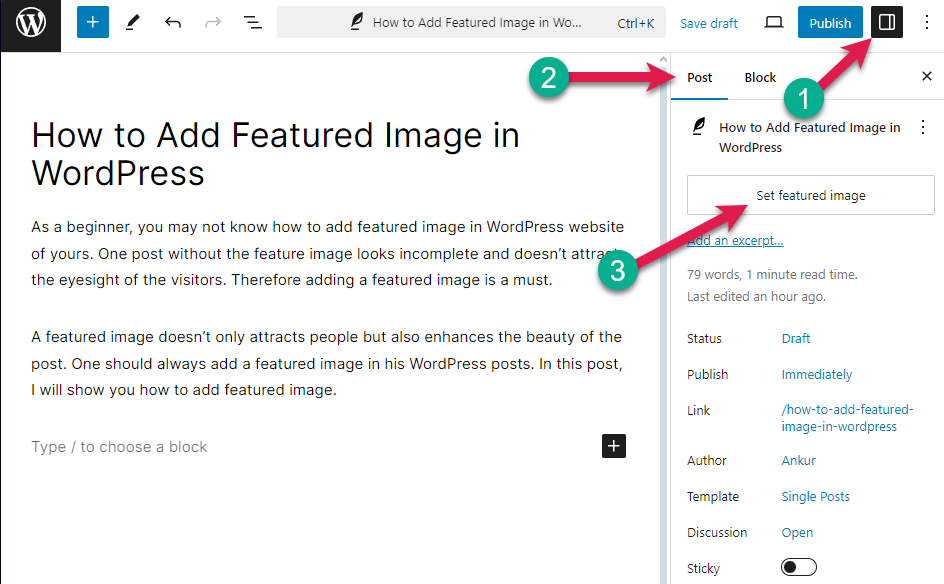Viewport: 944px width, 584px height.
Task: Close the settings sidebar
Action: click(x=927, y=76)
